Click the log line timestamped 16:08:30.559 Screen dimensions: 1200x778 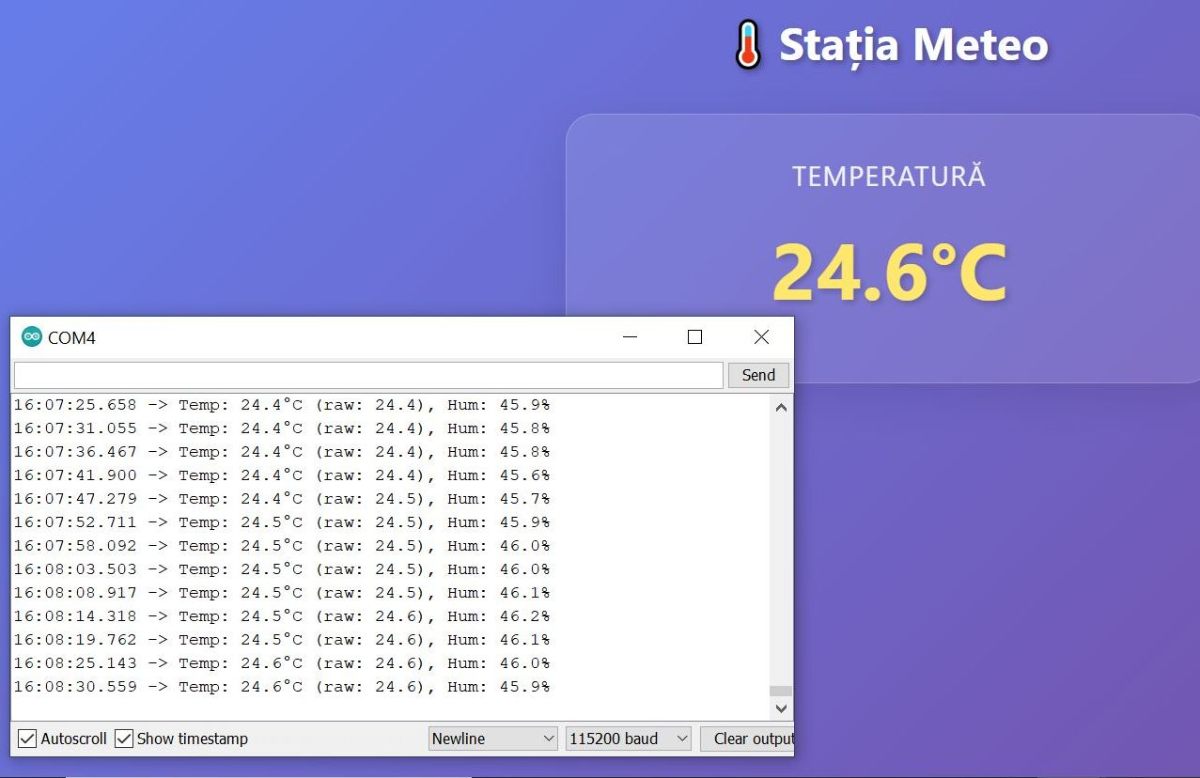281,687
